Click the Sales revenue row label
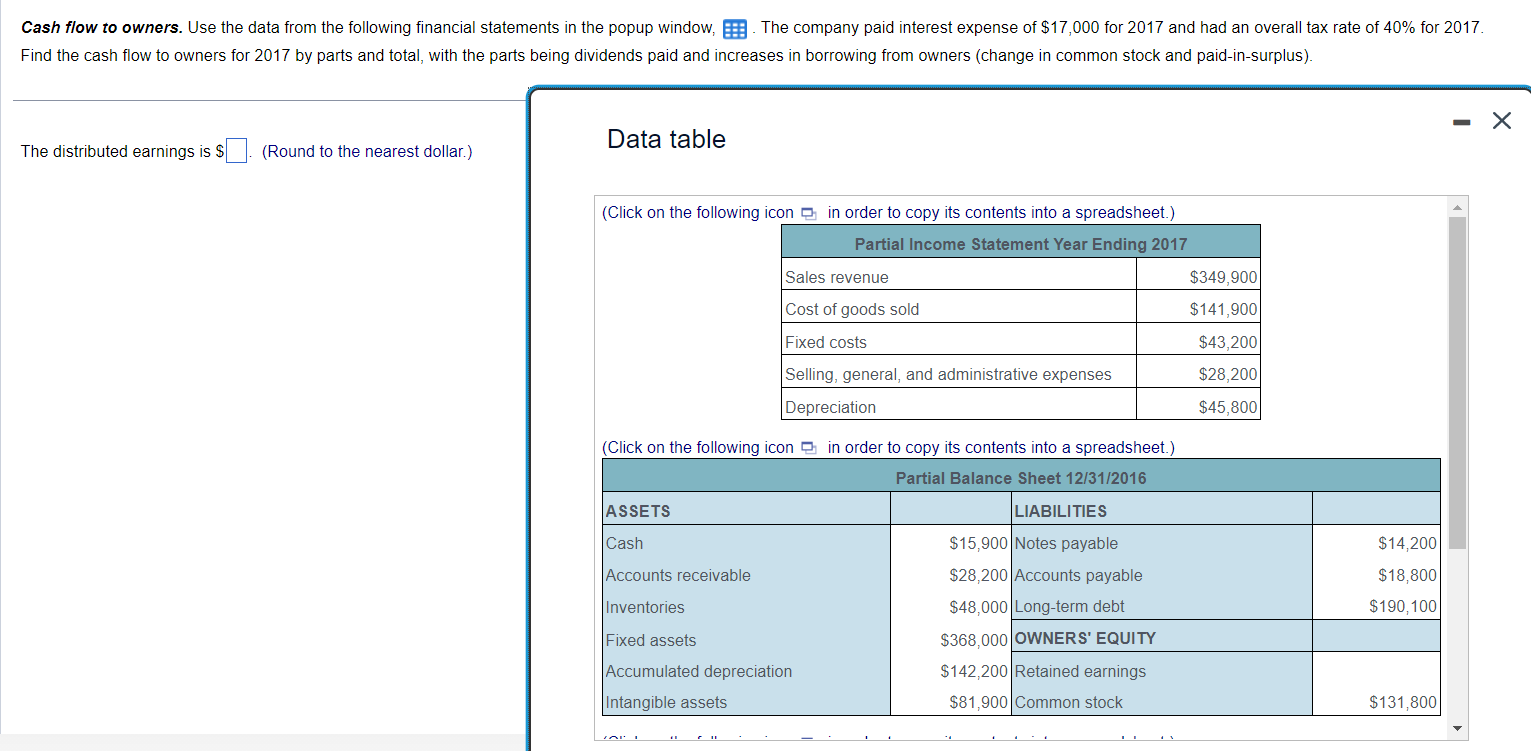 click(x=837, y=277)
